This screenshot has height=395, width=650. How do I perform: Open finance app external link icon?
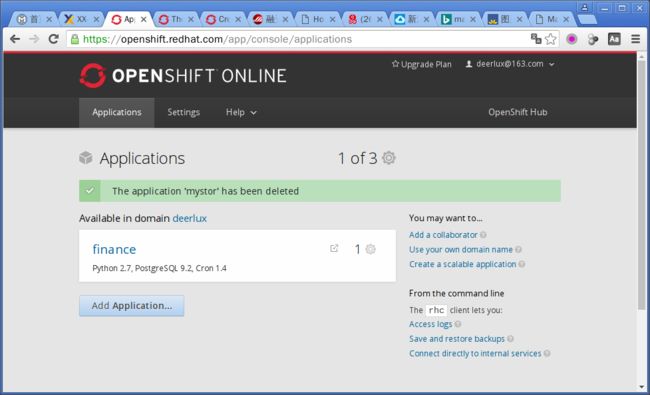(x=334, y=248)
